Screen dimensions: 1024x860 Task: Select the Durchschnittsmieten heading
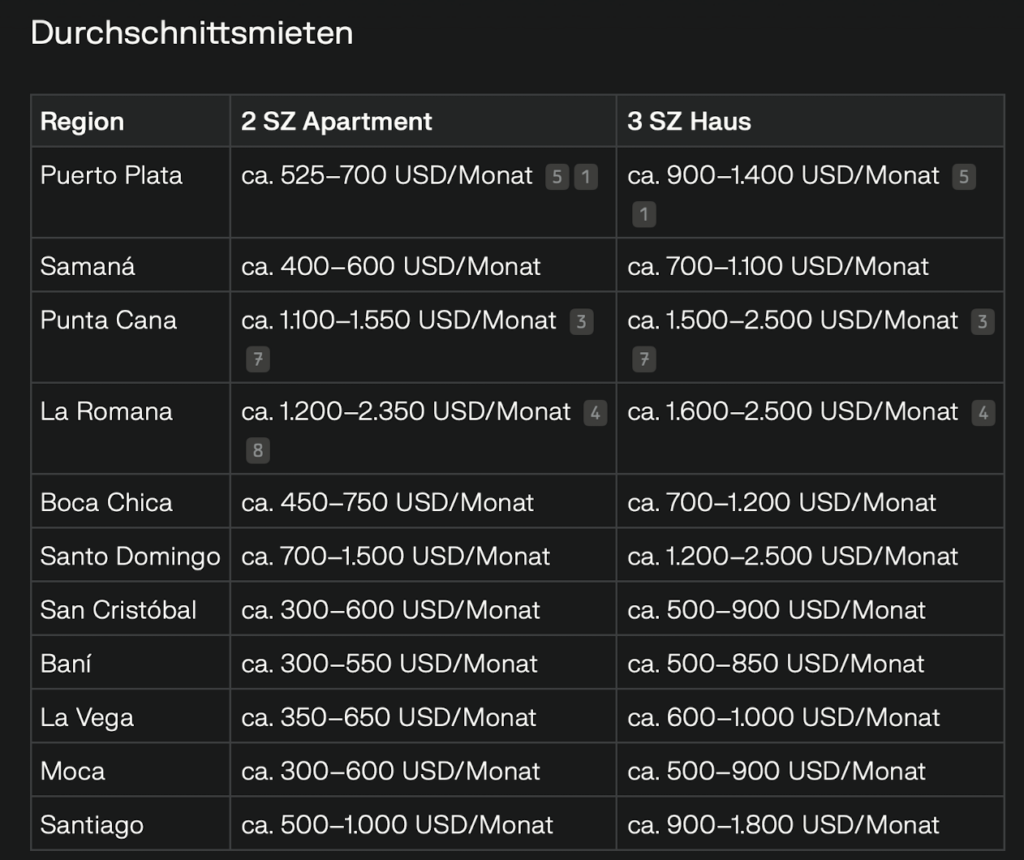pyautogui.click(x=192, y=33)
